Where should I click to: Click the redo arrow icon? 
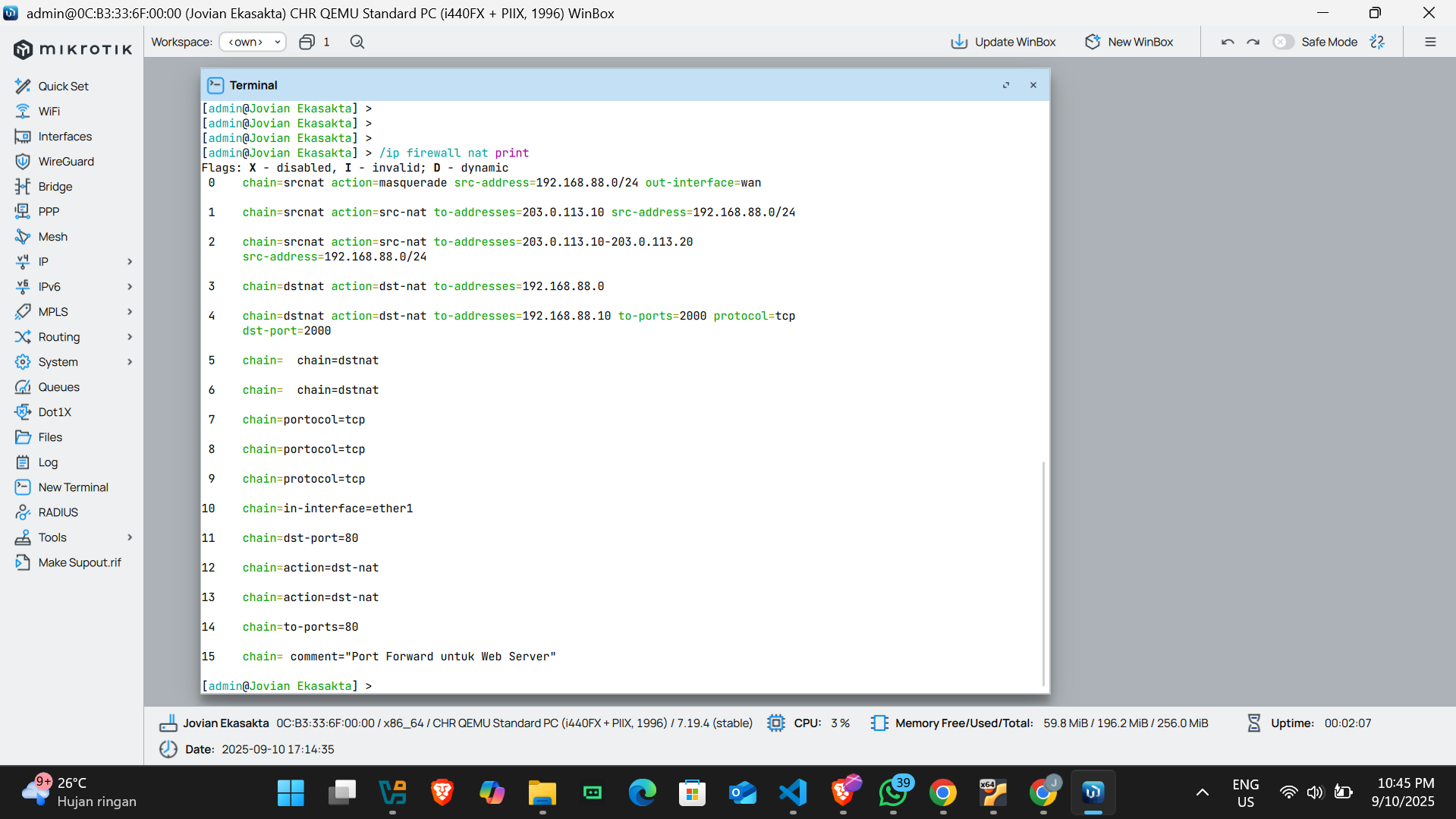(1253, 42)
